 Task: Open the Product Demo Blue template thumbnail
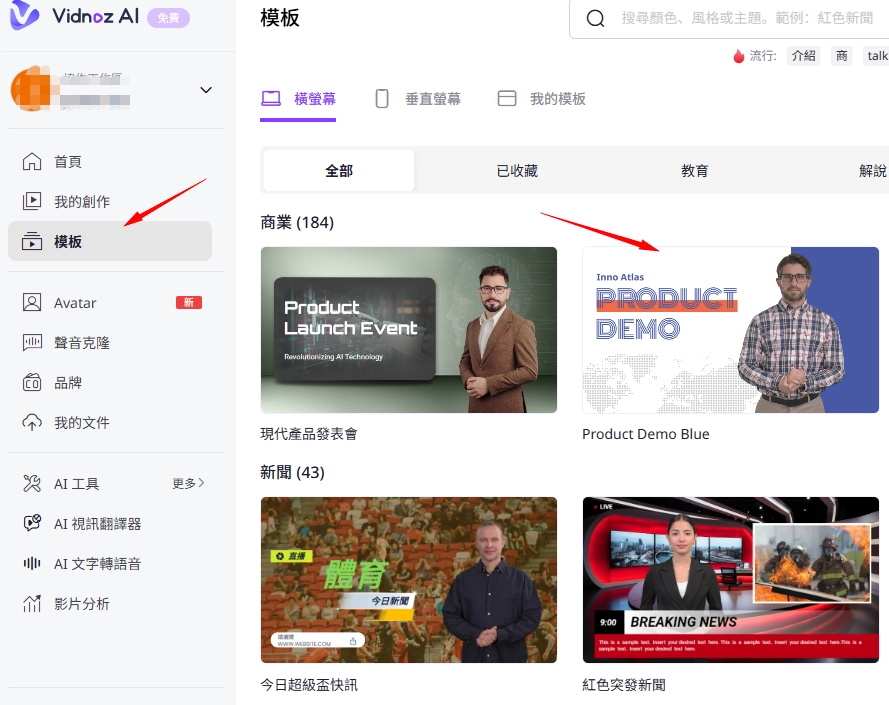coord(731,330)
